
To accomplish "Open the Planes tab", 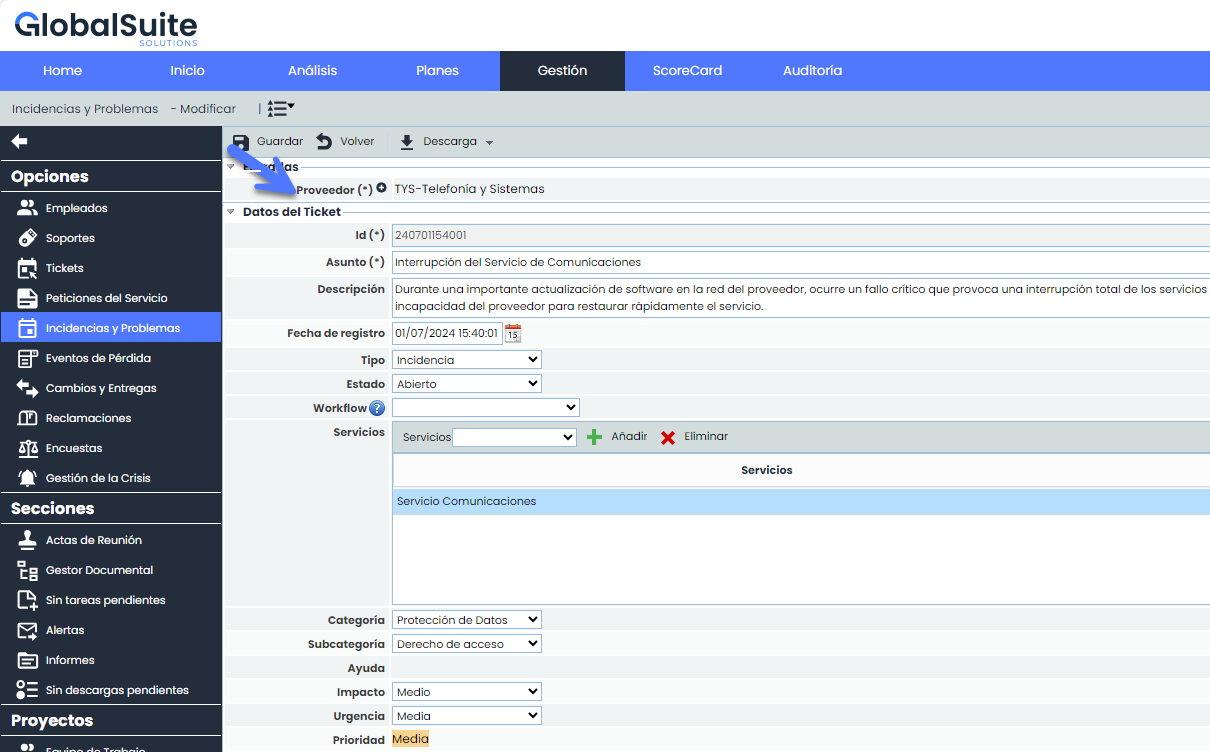I will tap(437, 71).
